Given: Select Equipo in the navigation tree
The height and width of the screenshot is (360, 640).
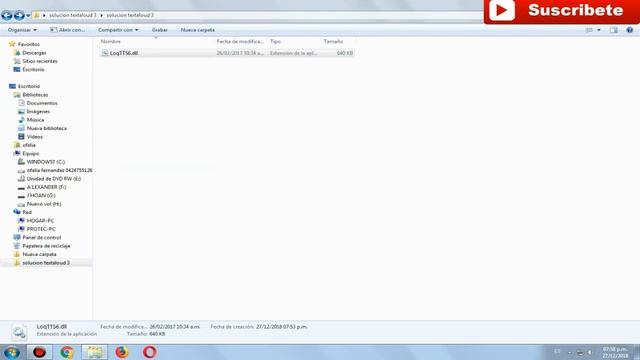Looking at the screenshot, I should coord(31,153).
